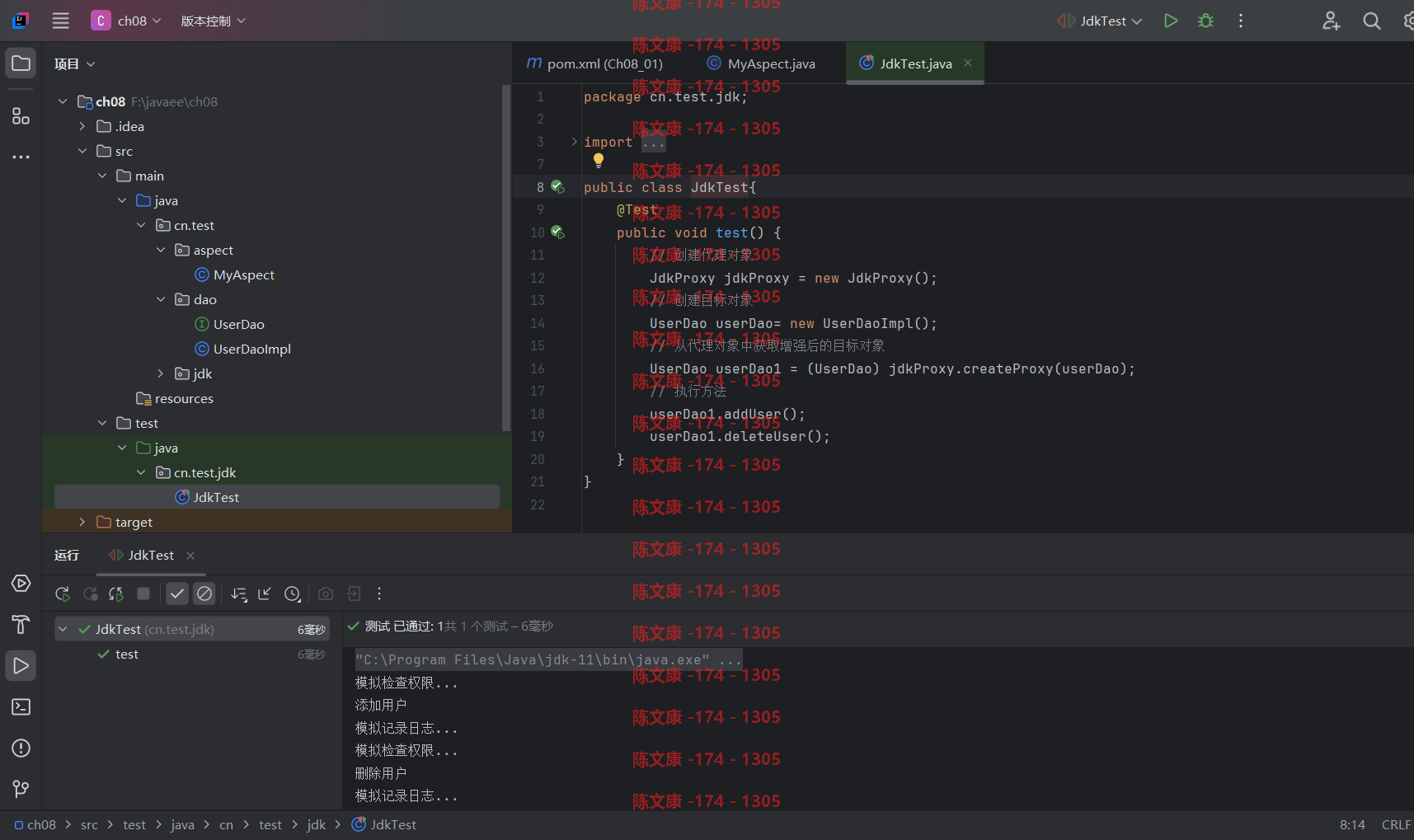Switch to MyAspect.java tab
Screen dimensions: 1414x840
pos(761,63)
